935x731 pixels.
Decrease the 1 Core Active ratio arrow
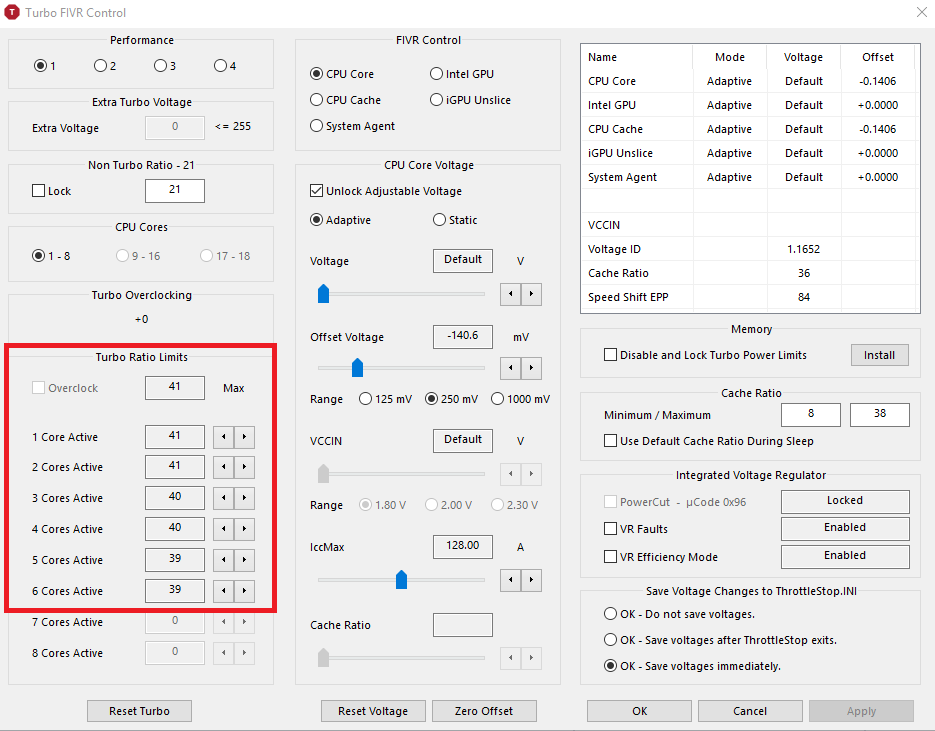(x=224, y=437)
